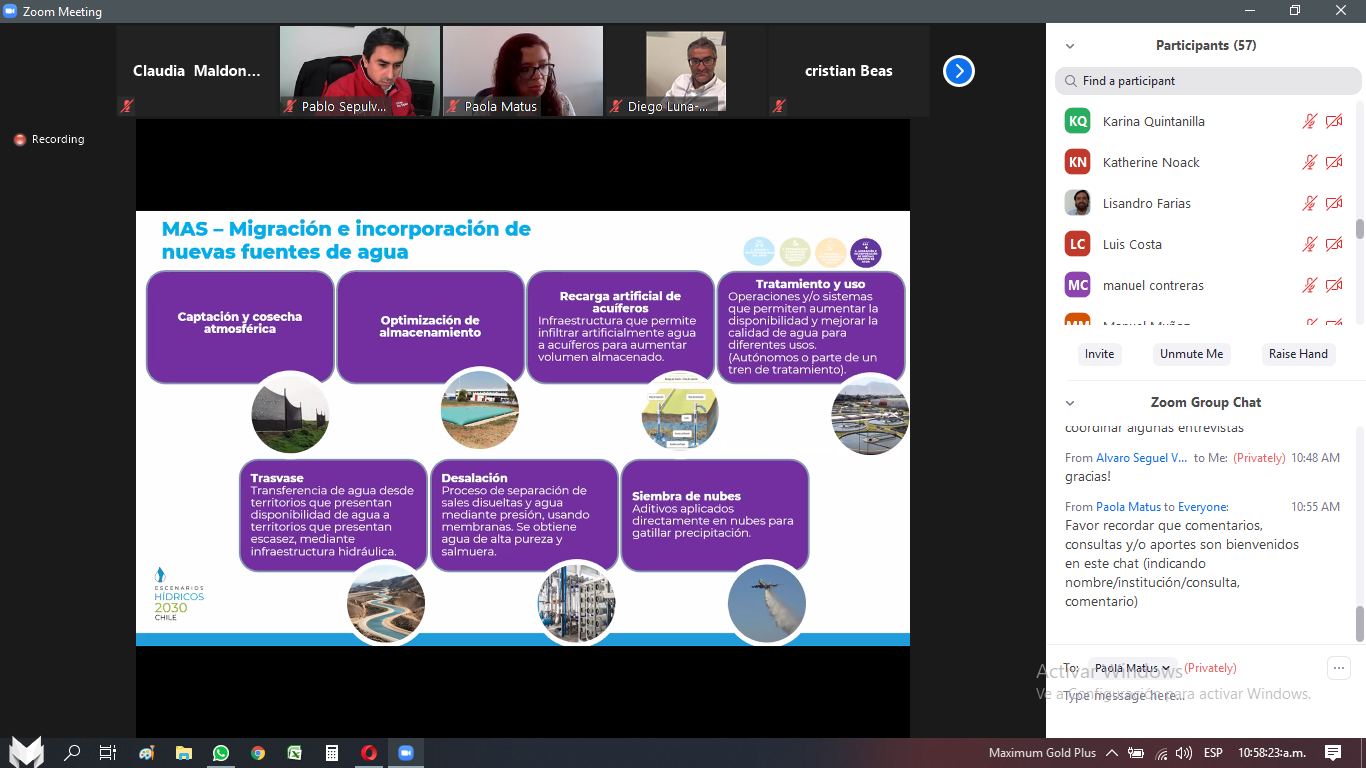1366x768 pixels.
Task: Click the Unmute Me button
Action: point(1191,354)
